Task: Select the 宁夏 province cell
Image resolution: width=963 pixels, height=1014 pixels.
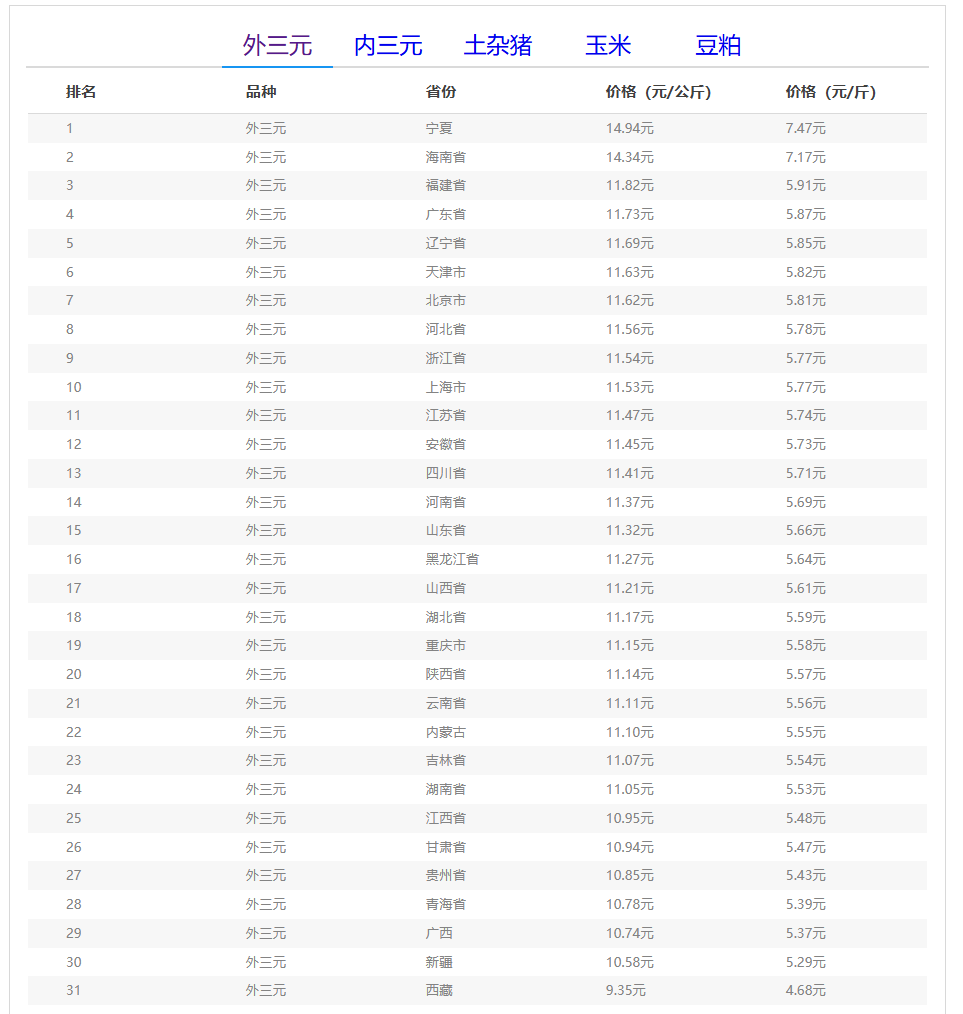Action: [439, 128]
